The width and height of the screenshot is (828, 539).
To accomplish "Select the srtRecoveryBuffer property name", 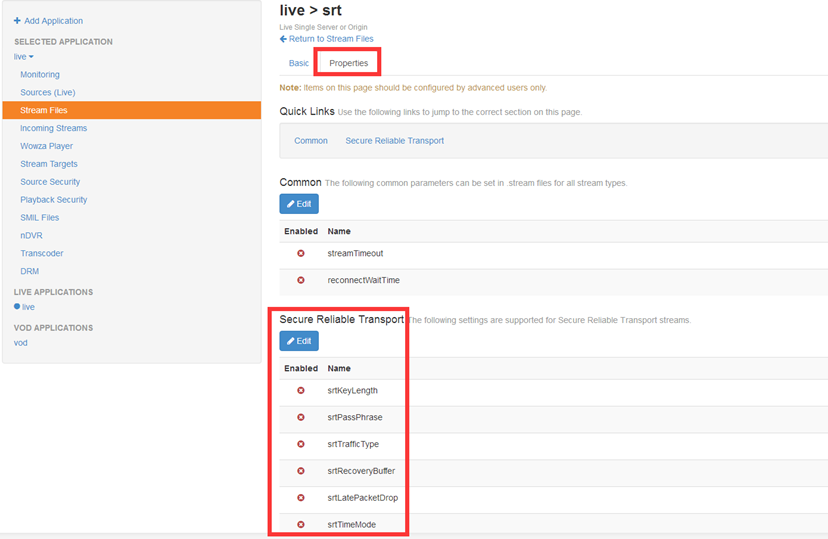I will [361, 471].
